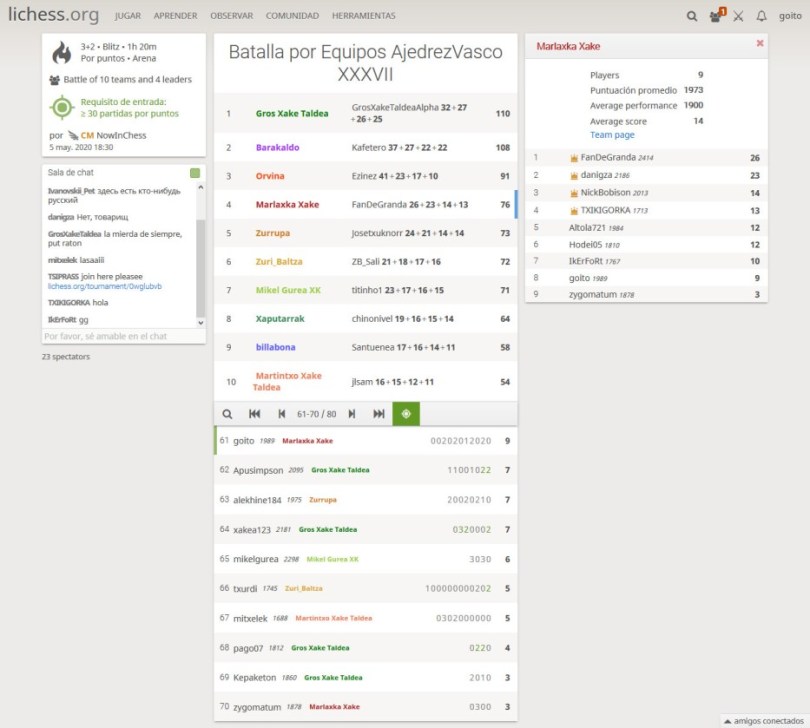The width and height of the screenshot is (810, 728).
Task: Jump to last standings page
Action: (379, 414)
